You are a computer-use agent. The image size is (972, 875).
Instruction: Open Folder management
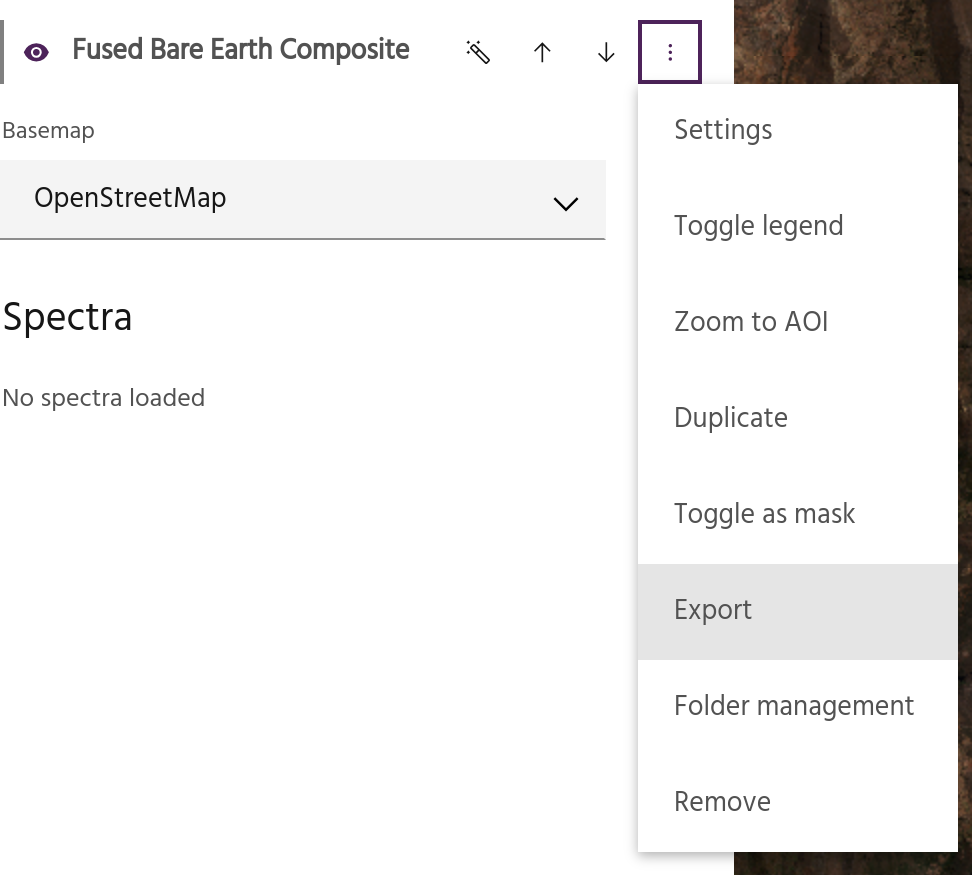793,706
